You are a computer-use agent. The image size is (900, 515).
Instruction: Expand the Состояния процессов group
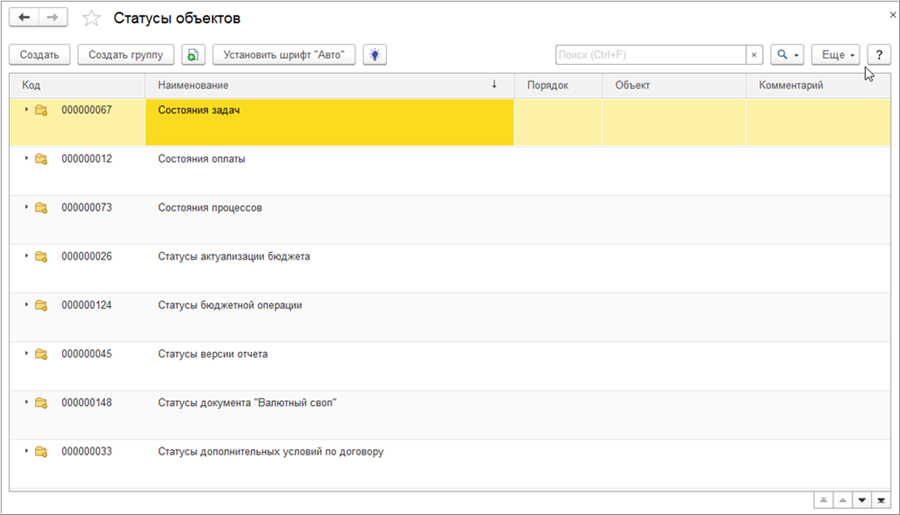pyautogui.click(x=27, y=207)
